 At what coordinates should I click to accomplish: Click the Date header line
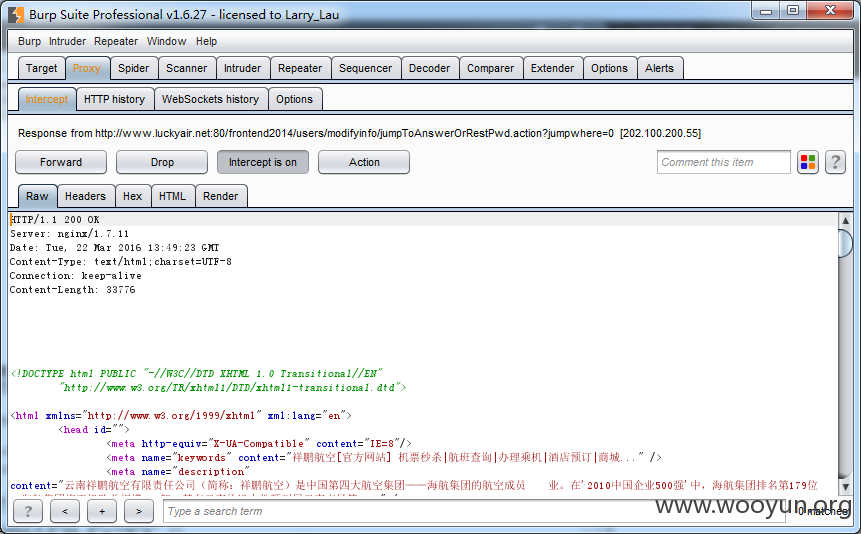[x=114, y=248]
